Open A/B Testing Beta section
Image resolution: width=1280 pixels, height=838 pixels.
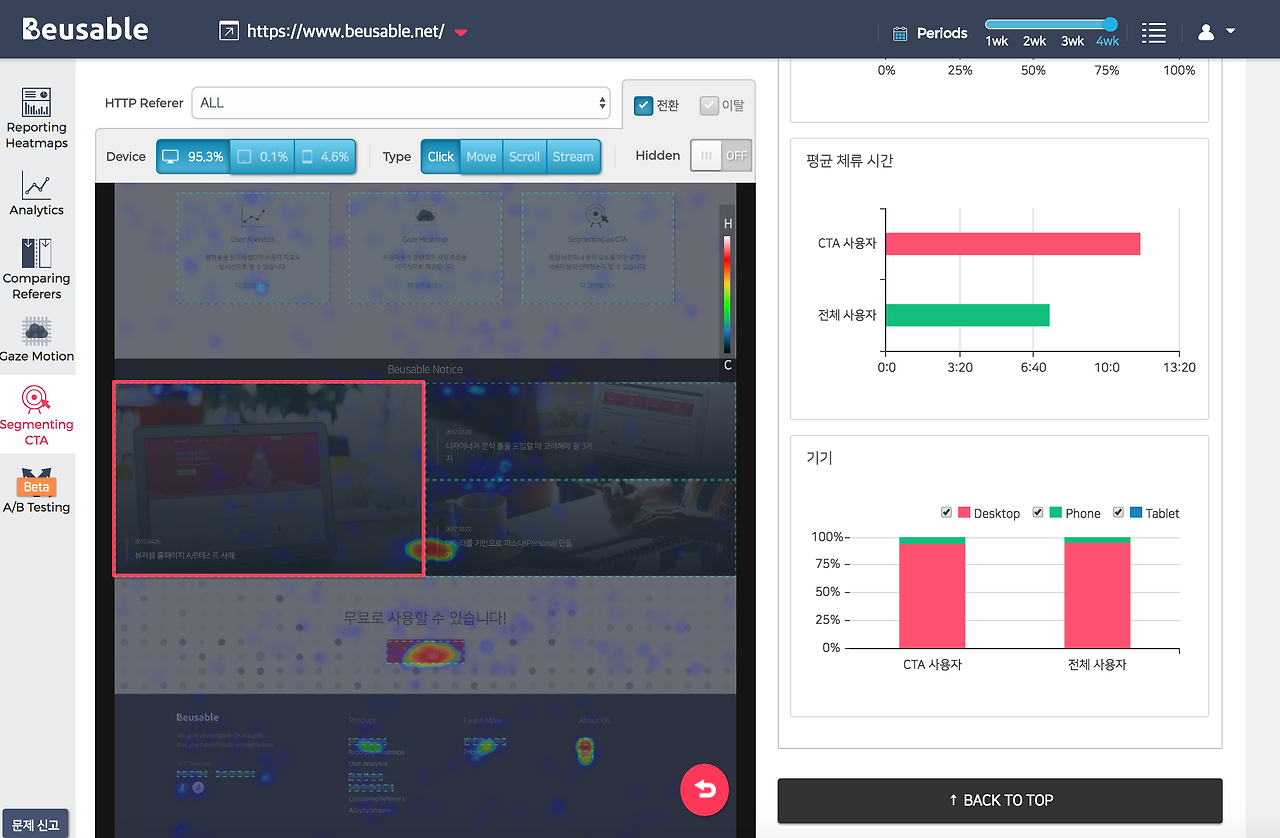pos(37,491)
